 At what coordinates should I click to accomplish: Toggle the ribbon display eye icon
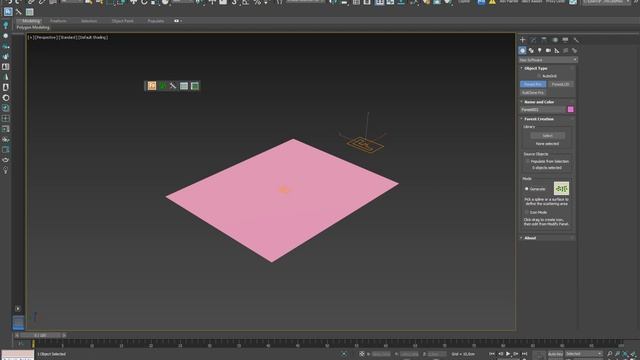(176, 21)
